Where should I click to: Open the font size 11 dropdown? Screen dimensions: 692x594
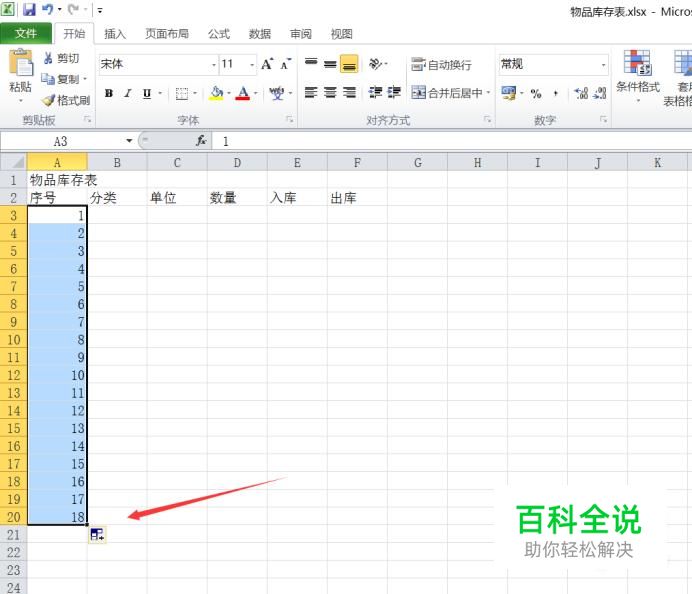(x=252, y=65)
